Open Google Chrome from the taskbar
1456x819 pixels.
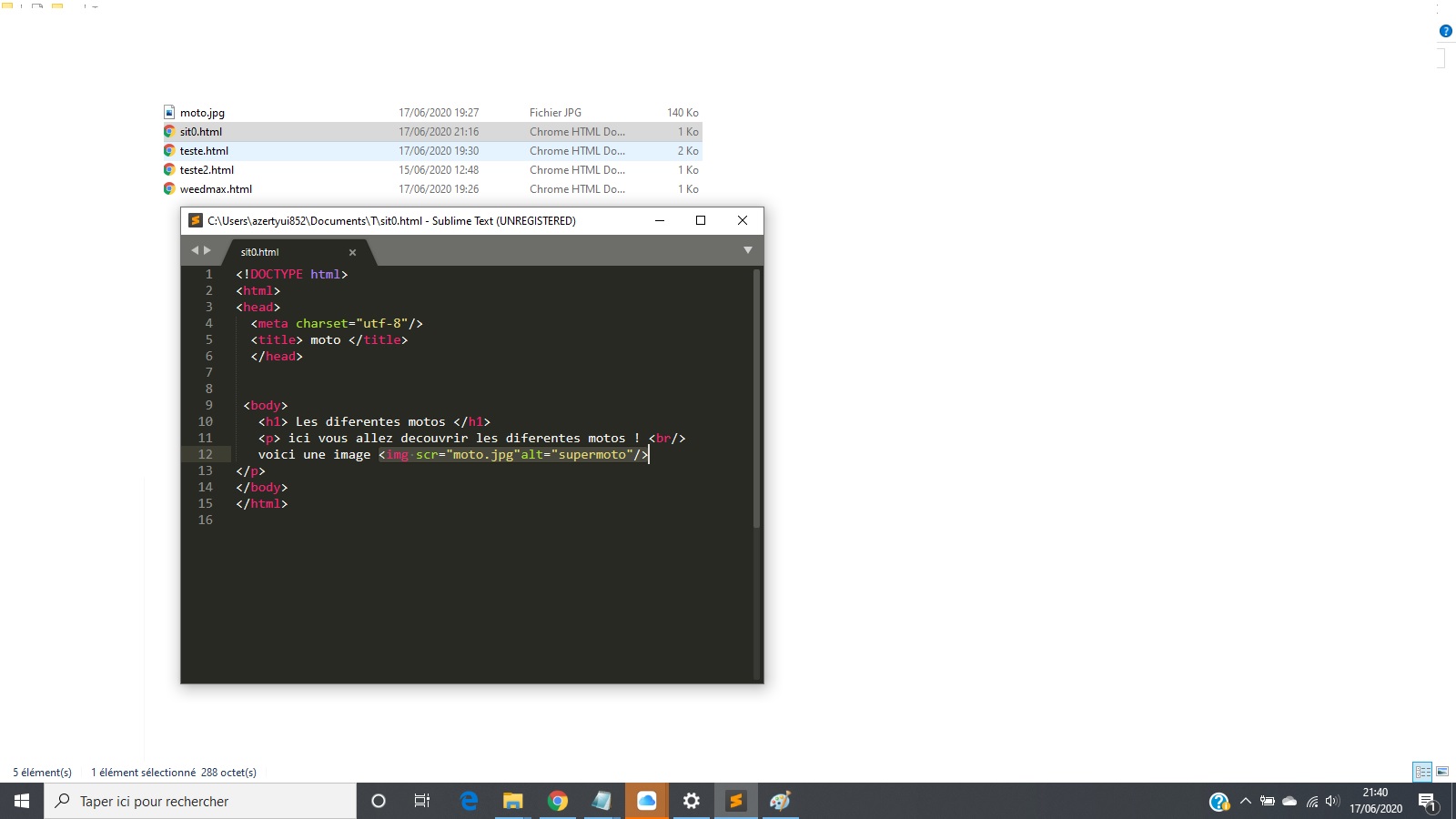[x=558, y=801]
